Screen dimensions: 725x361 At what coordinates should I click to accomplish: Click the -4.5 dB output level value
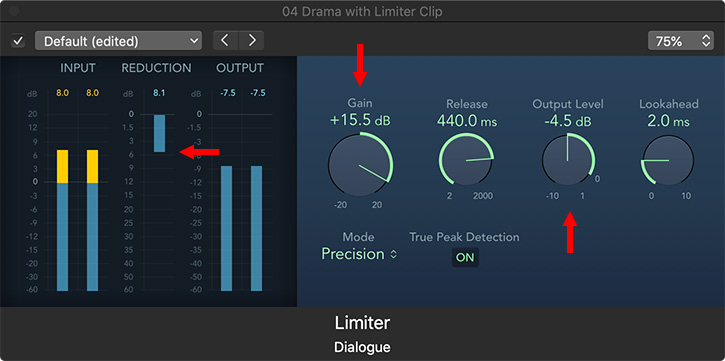[568, 121]
